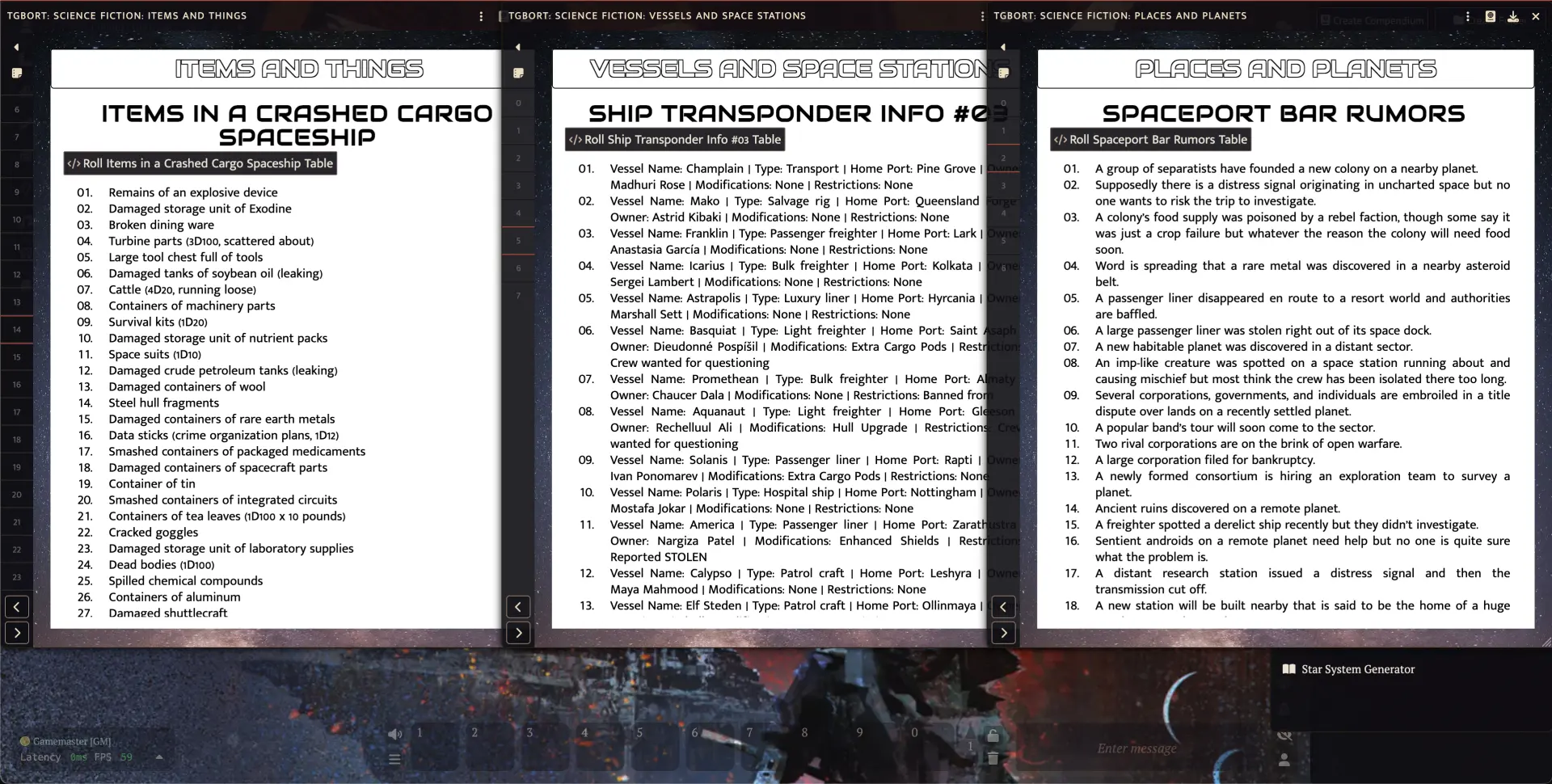
Task: Click Roll Items in a Crashed Cargo Spaceship Table
Action: pos(200,163)
